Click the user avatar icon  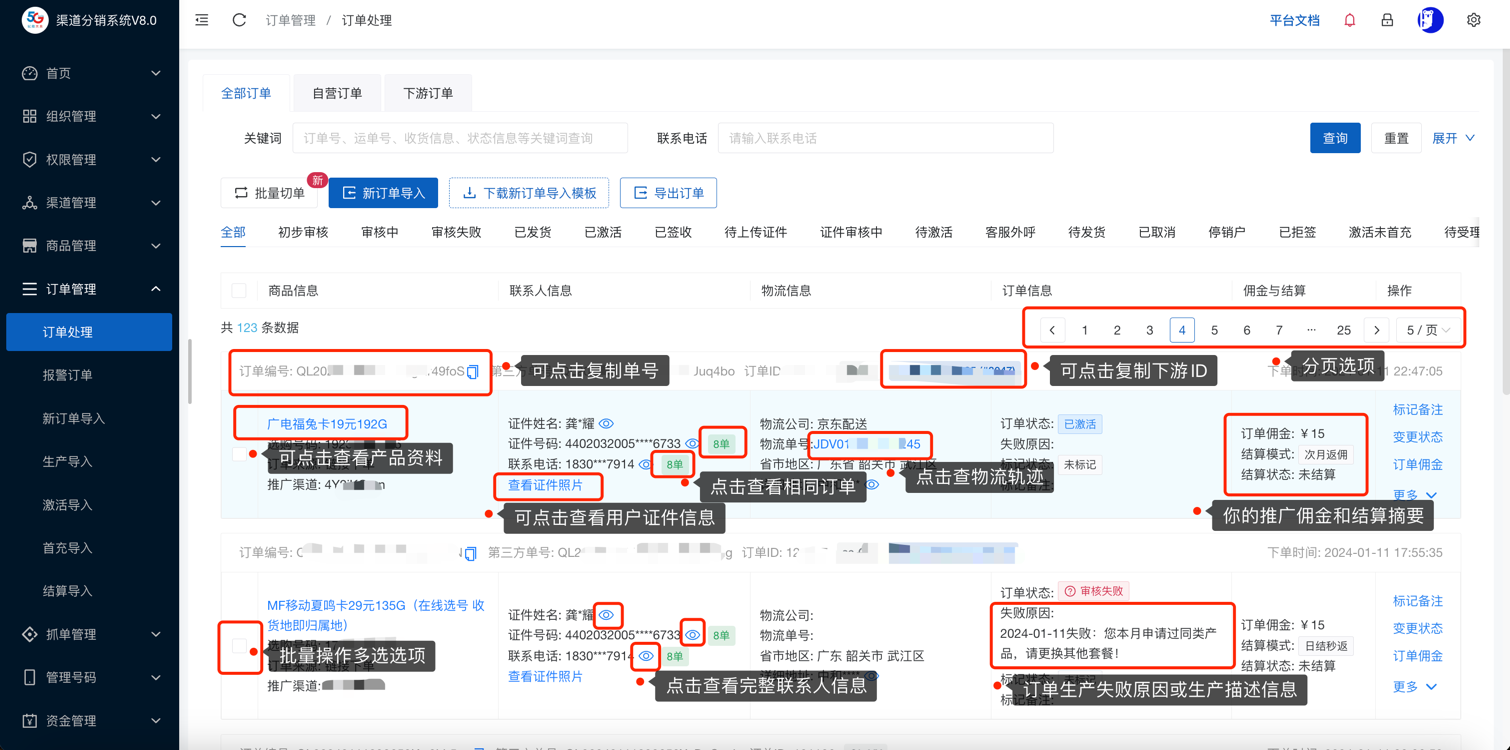tap(1430, 20)
